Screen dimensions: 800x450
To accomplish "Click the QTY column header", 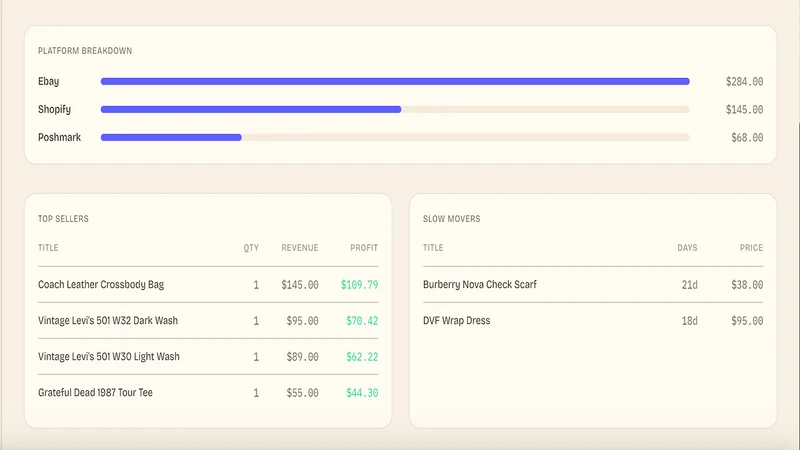I will pos(251,248).
